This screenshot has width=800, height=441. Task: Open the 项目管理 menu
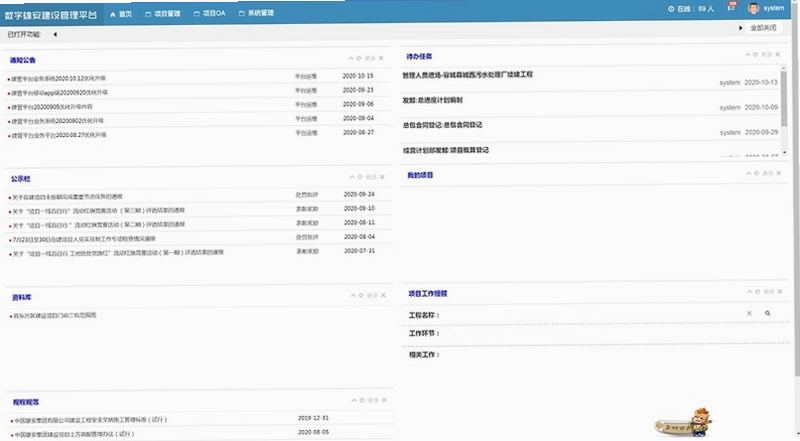click(163, 14)
